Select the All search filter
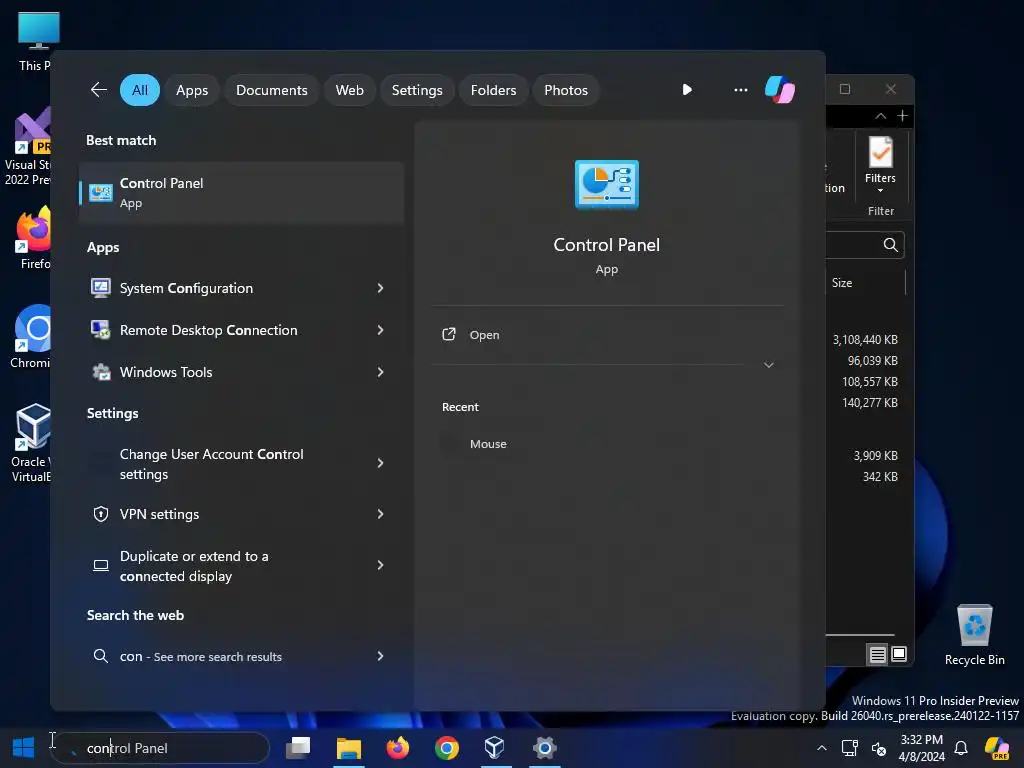 tap(140, 90)
